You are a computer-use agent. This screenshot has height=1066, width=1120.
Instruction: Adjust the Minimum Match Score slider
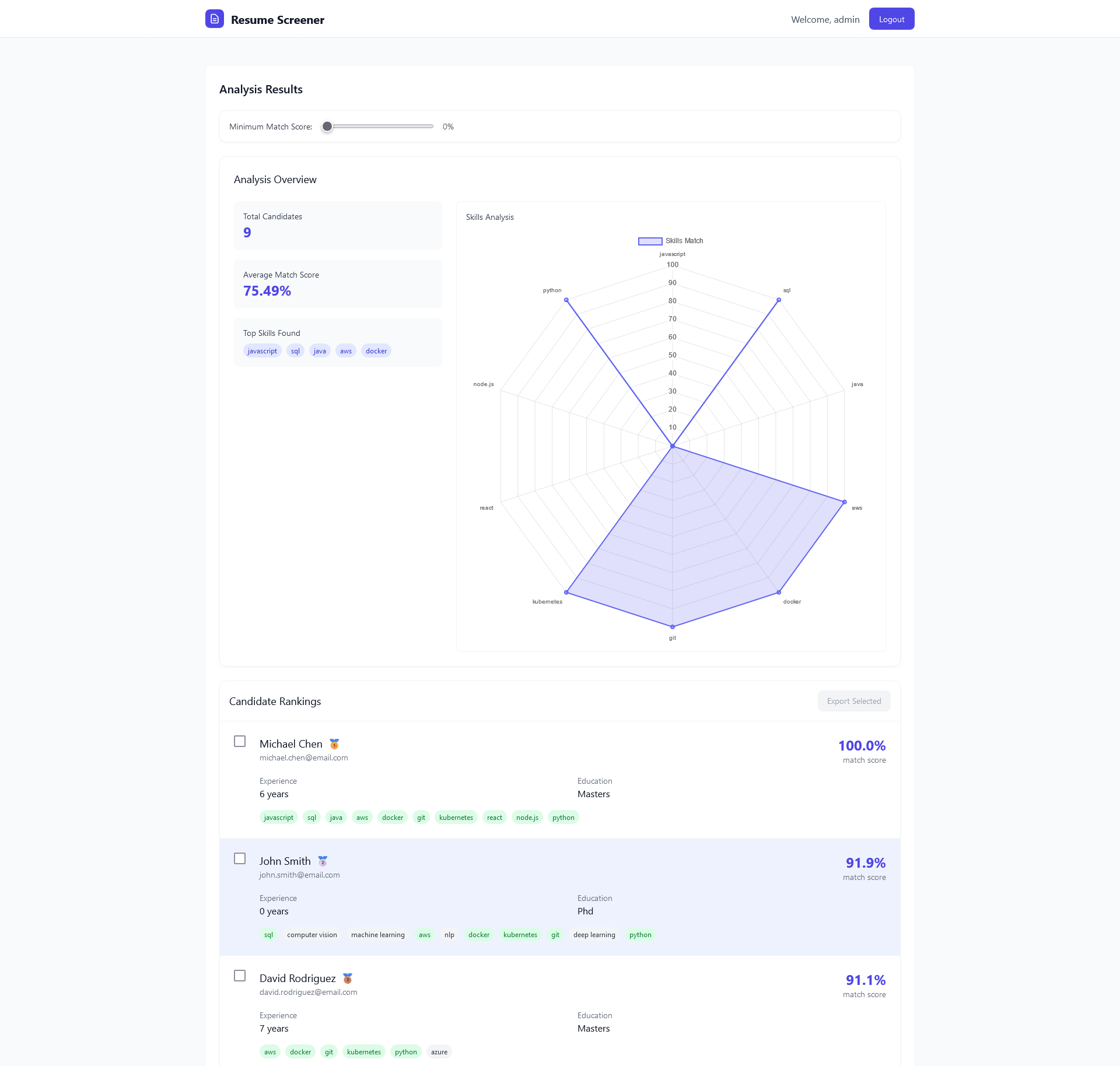tap(327, 127)
